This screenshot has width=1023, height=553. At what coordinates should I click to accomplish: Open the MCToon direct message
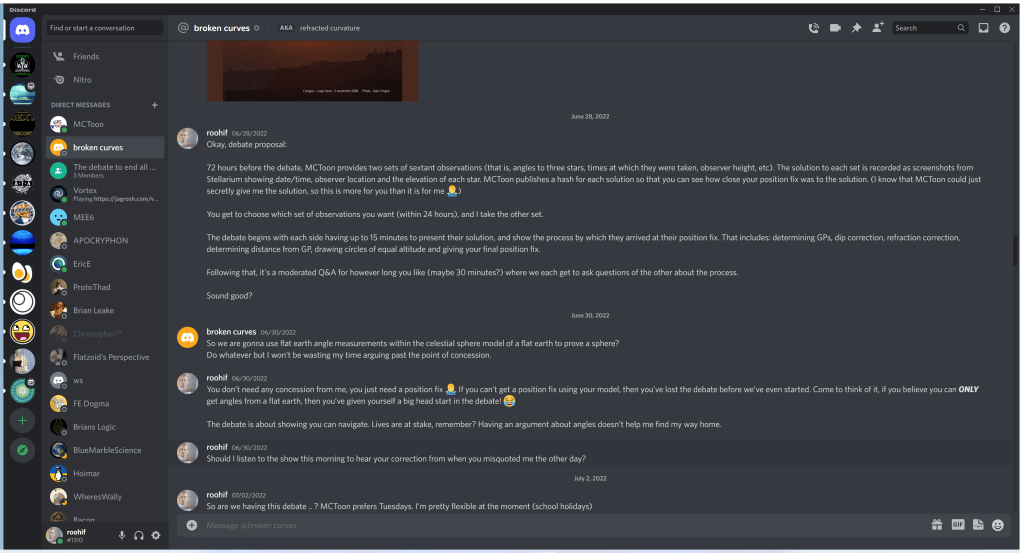tap(88, 125)
